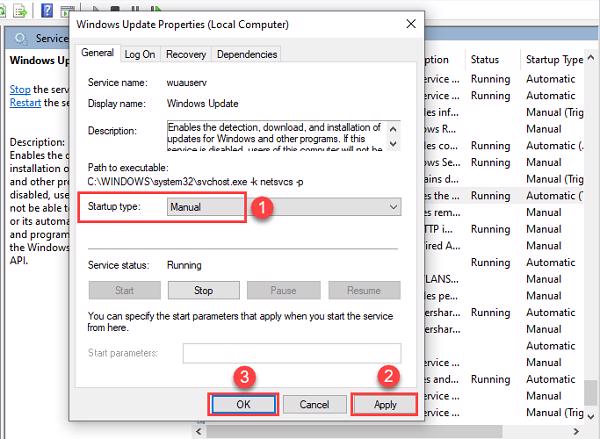Go to the Dependencies tab
The height and width of the screenshot is (439, 600).
[246, 54]
